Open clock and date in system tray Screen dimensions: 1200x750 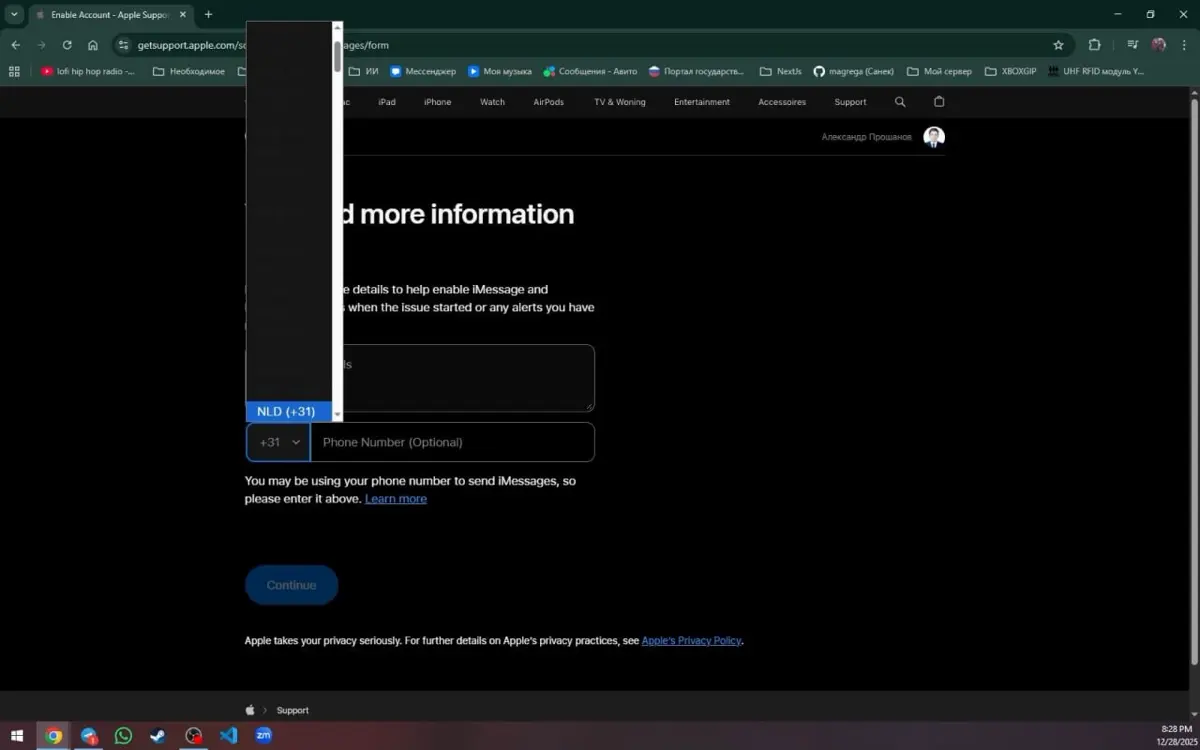point(1177,736)
